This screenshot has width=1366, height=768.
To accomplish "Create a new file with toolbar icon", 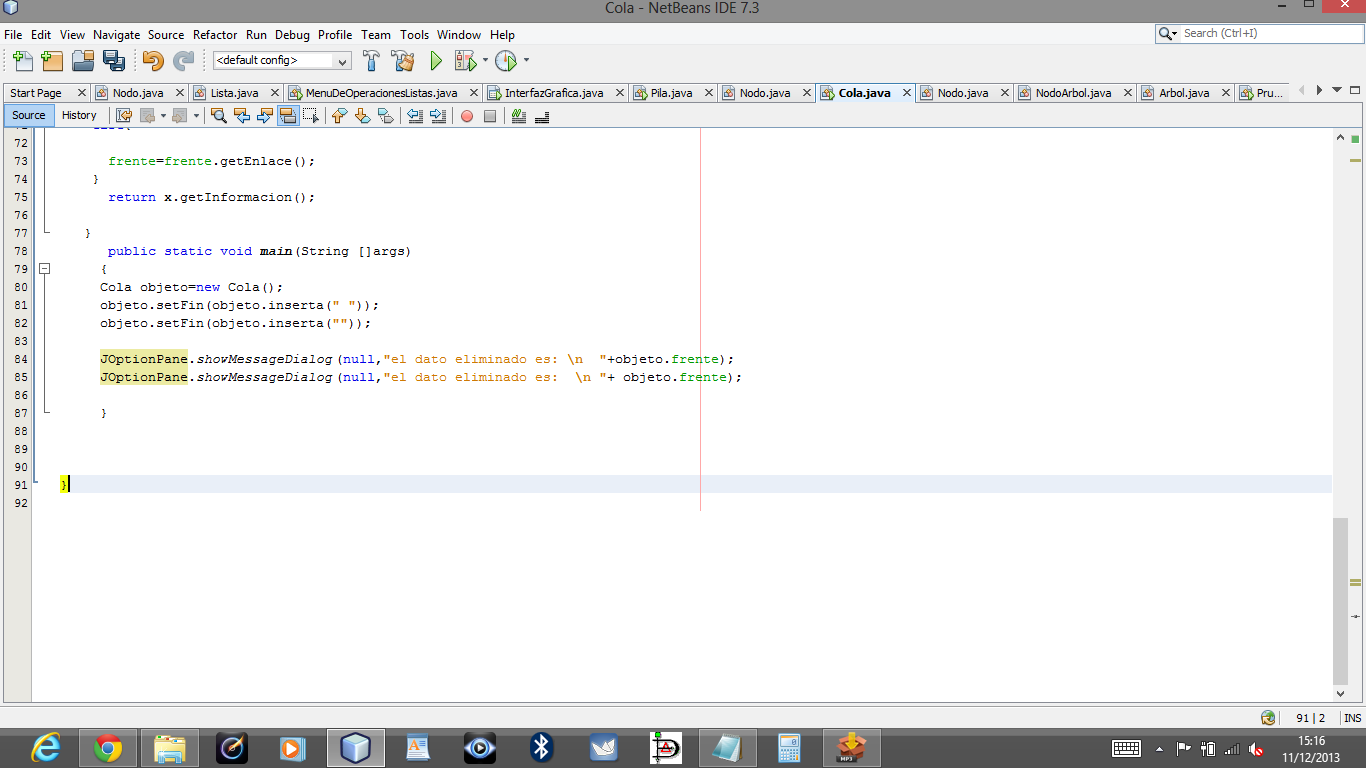I will (22, 61).
